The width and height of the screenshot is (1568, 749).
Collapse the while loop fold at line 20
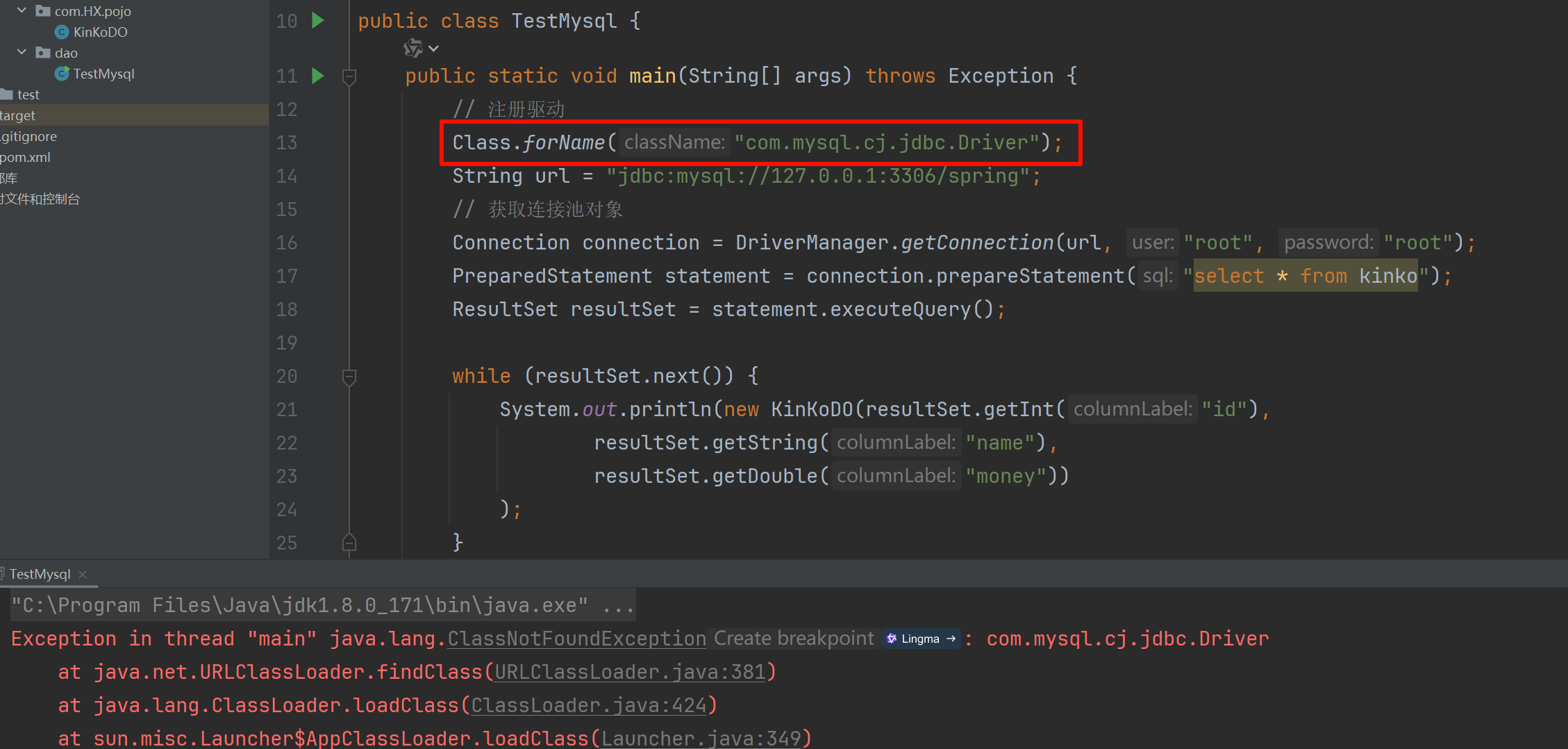coord(349,377)
